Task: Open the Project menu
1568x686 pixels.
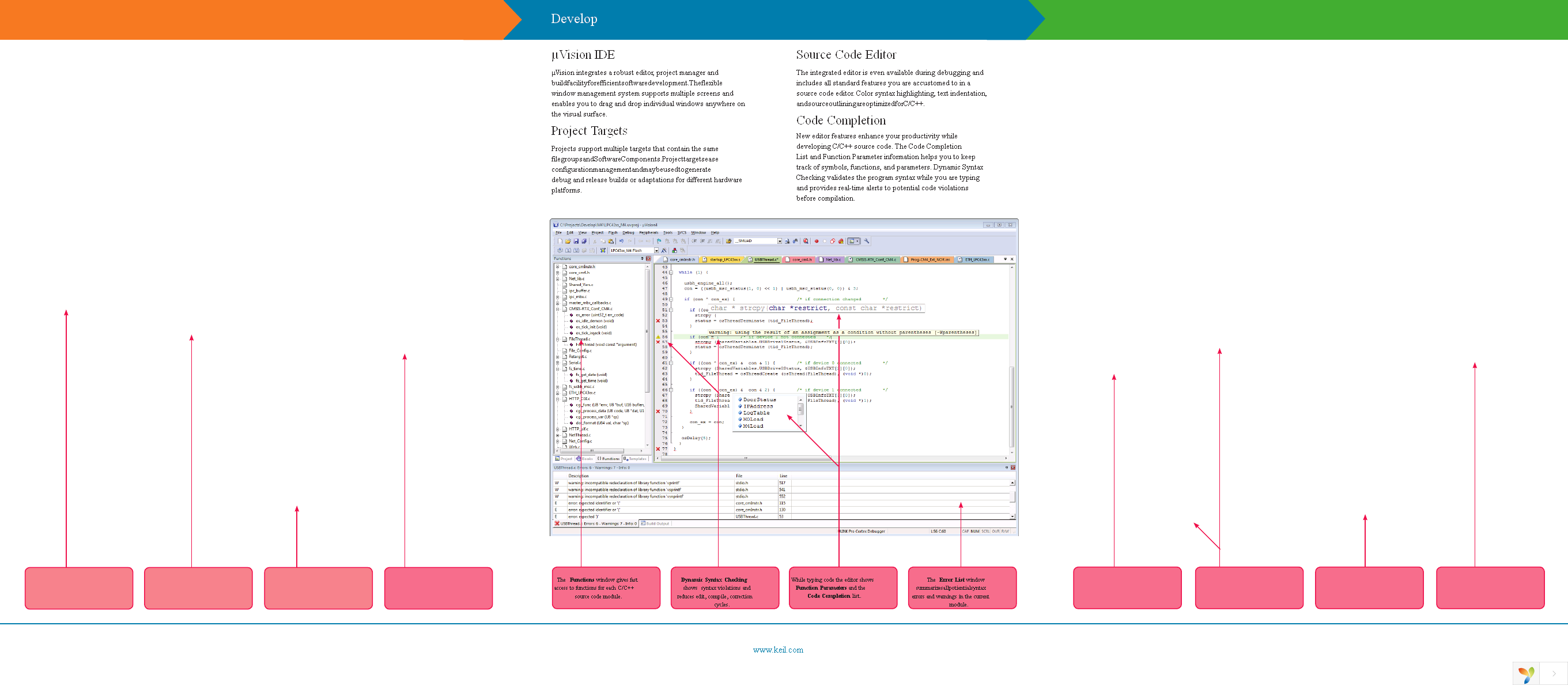Action: tap(597, 232)
